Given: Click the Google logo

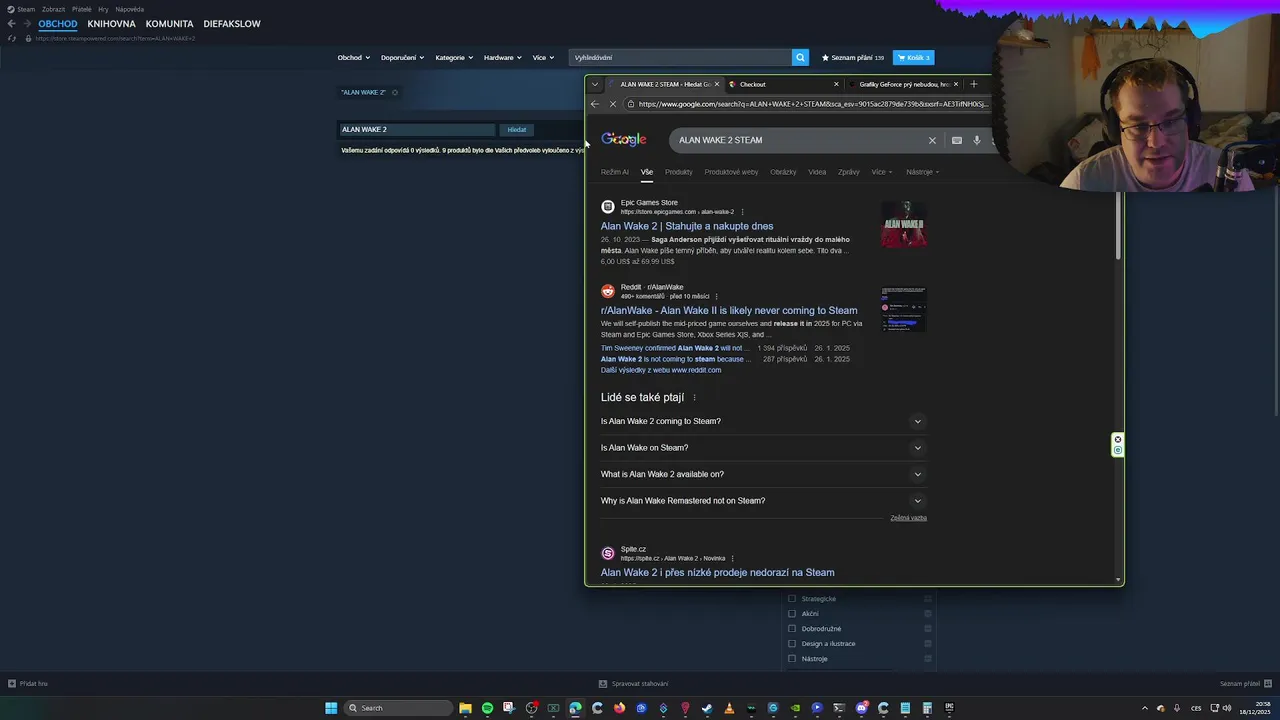Looking at the screenshot, I should click(624, 139).
